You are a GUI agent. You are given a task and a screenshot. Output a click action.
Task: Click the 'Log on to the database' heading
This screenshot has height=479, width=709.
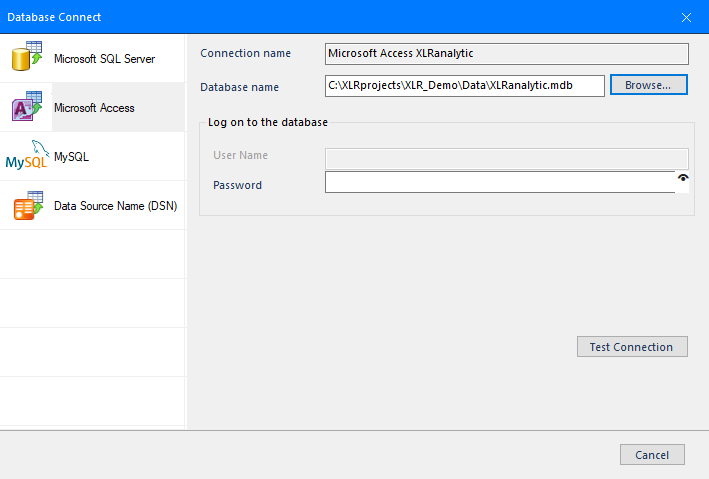point(268,122)
